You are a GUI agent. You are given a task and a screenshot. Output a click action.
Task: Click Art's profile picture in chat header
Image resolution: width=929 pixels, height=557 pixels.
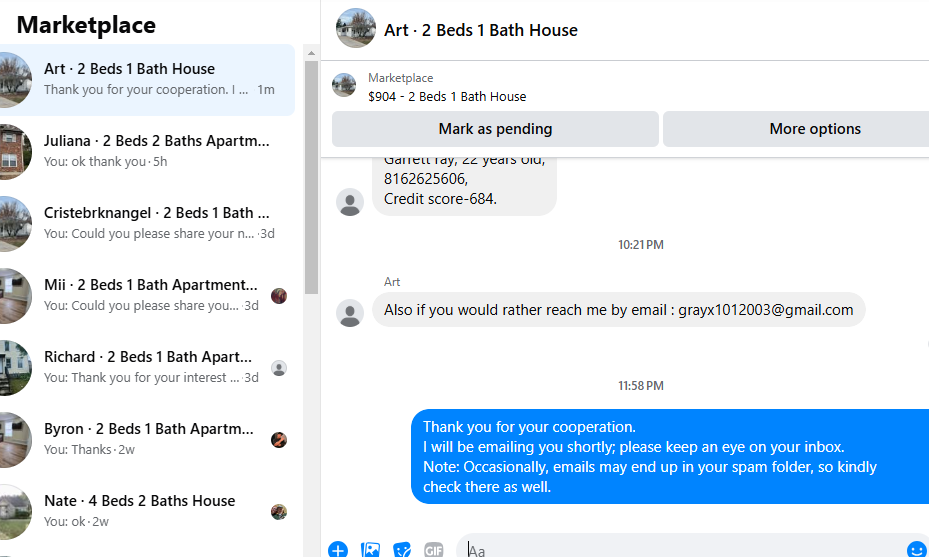356,29
